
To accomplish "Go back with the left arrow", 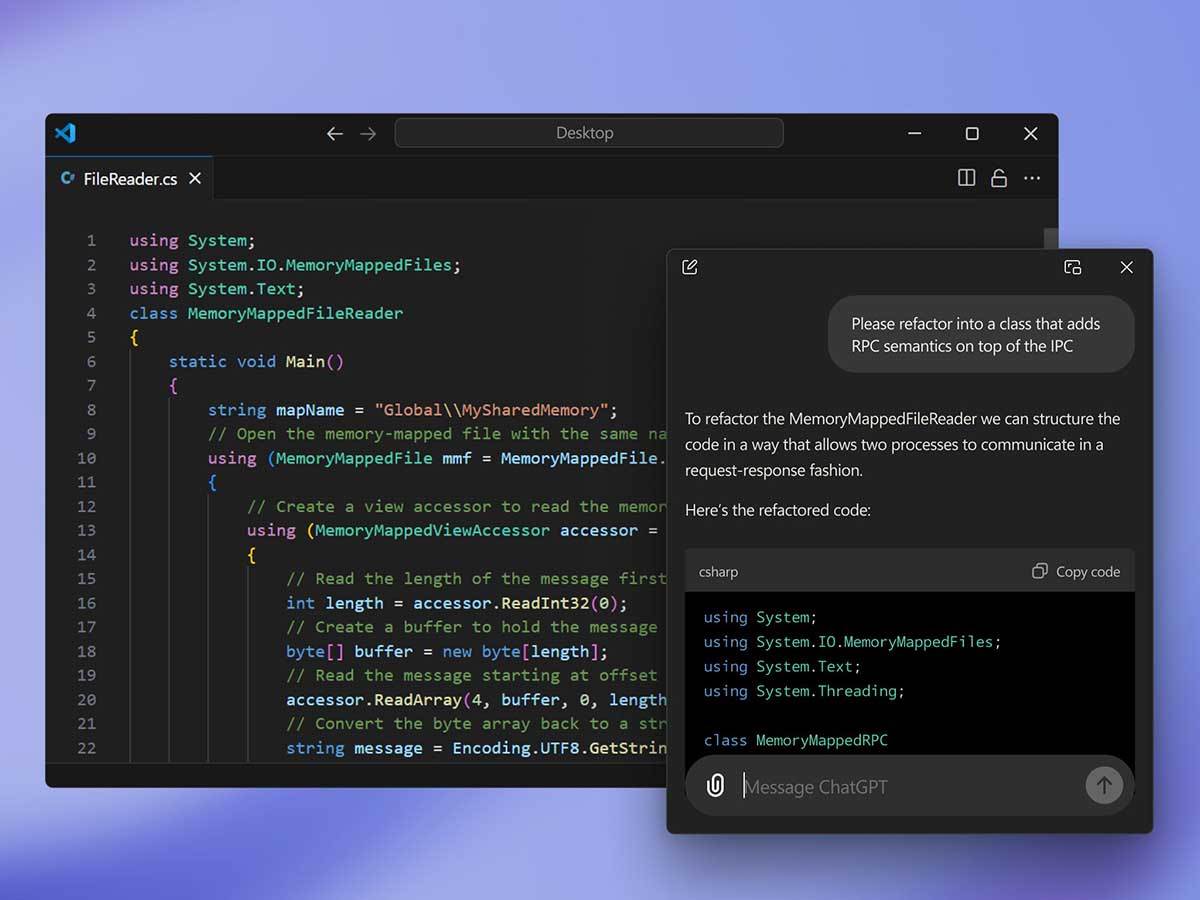I will (x=335, y=134).
